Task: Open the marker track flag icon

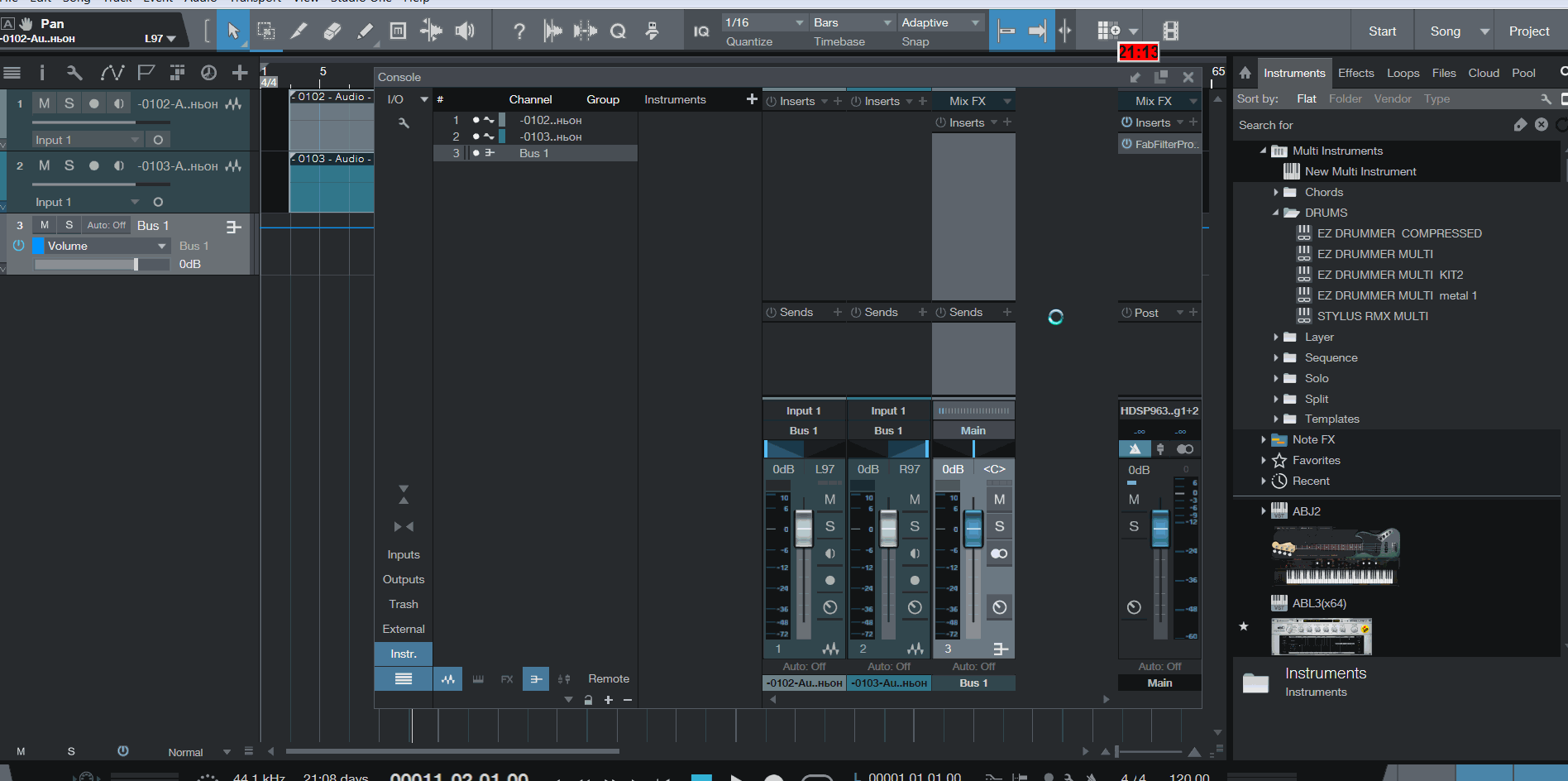Action: tap(146, 73)
